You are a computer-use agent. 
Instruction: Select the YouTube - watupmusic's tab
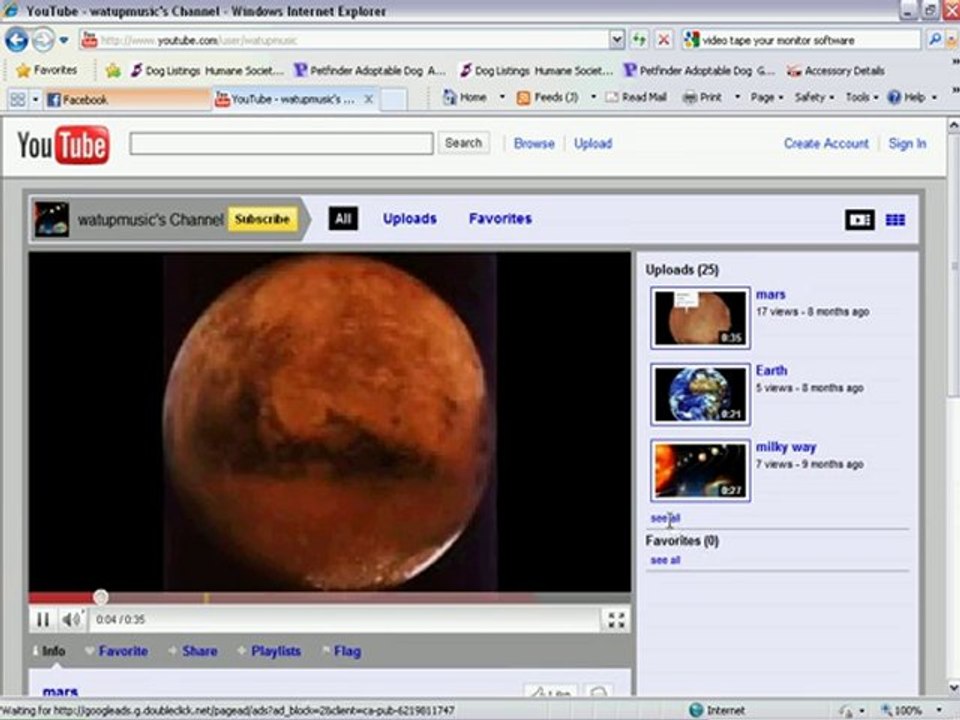click(287, 99)
